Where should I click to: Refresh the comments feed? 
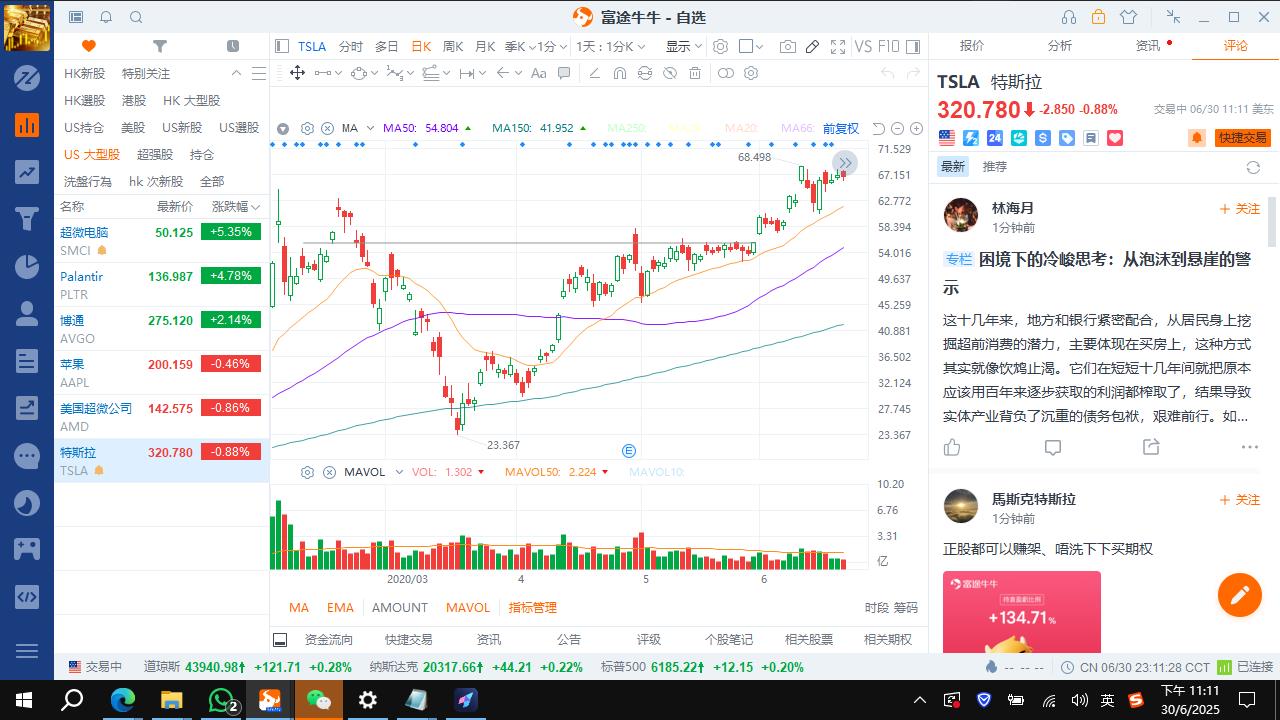[1253, 167]
